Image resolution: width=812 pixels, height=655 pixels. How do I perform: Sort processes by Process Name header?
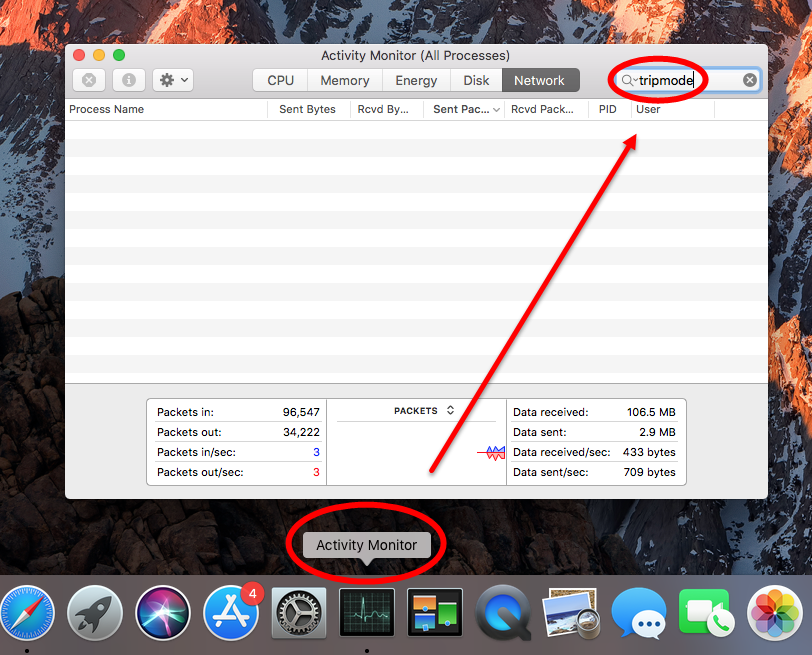pyautogui.click(x=106, y=109)
